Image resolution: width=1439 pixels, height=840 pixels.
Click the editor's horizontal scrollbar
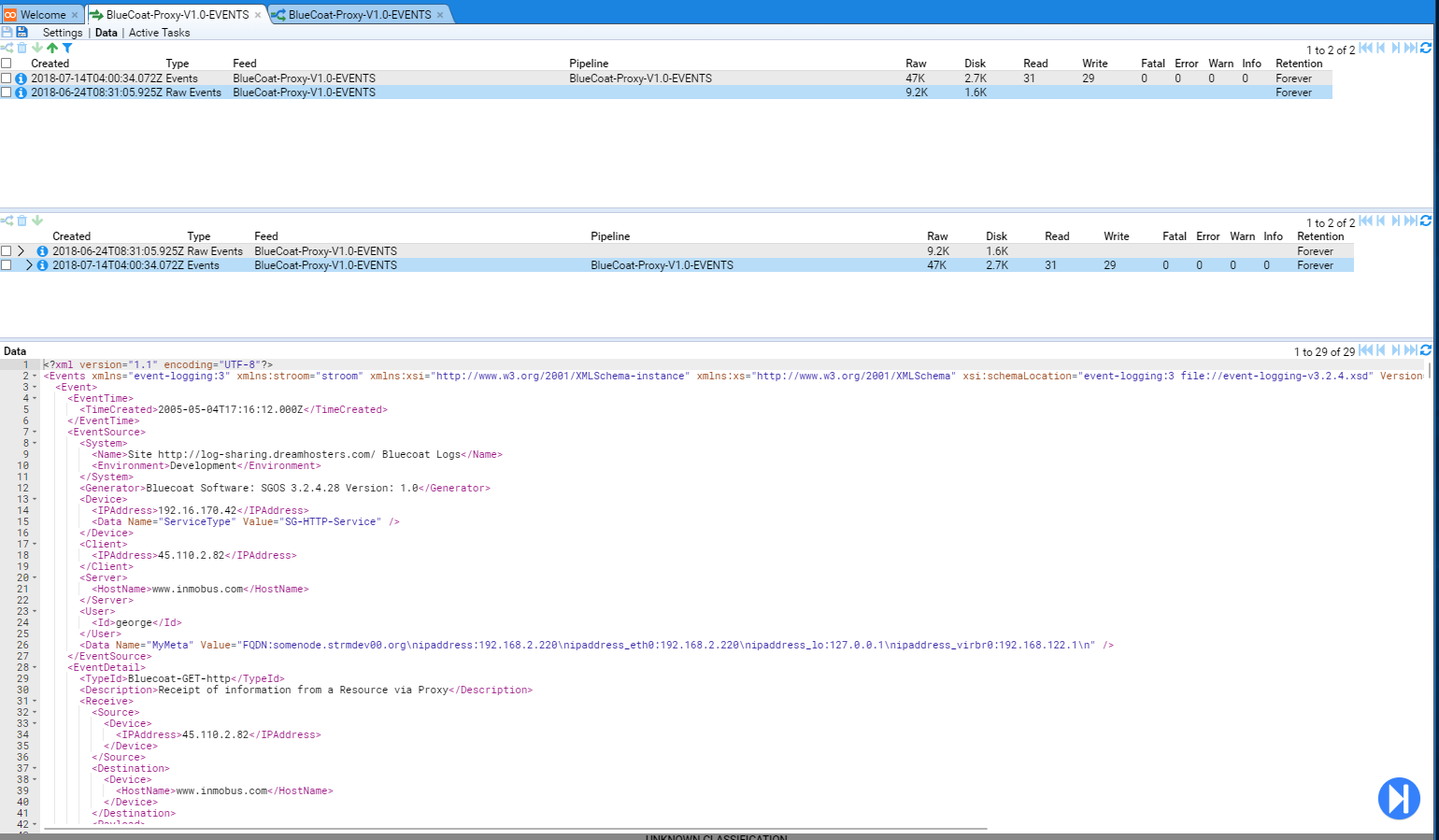tap(514, 829)
